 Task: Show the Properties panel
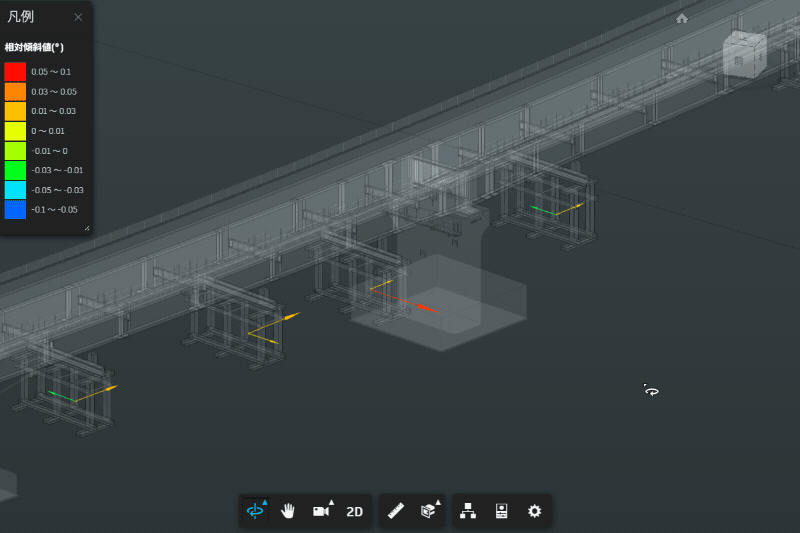pyautogui.click(x=501, y=511)
